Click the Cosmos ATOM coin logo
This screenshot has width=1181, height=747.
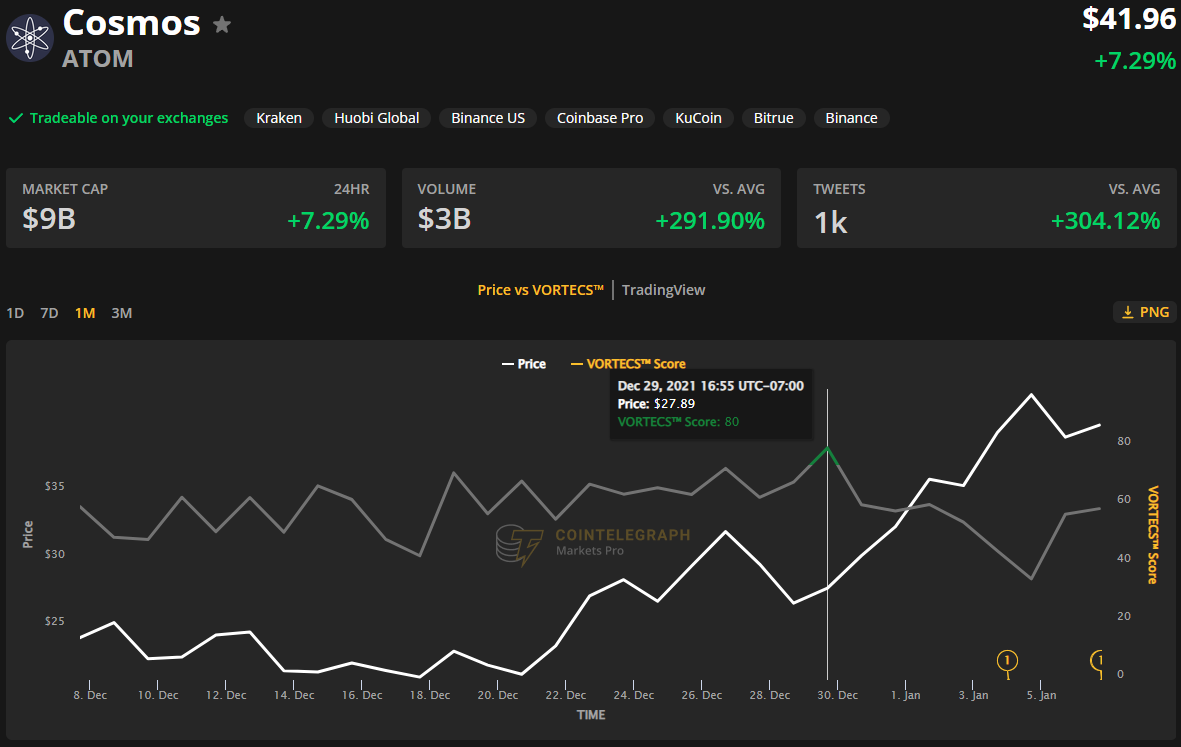[x=30, y=38]
